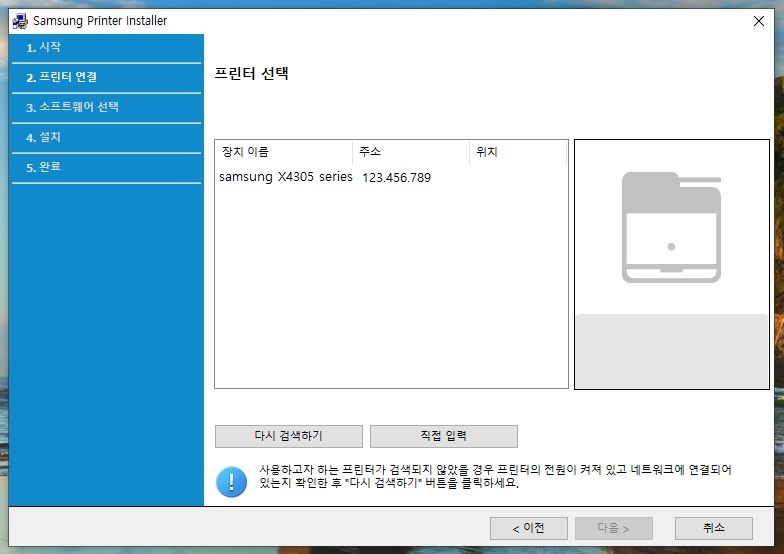
Task: Click the help text about 다시 검색하기
Action: 495,476
